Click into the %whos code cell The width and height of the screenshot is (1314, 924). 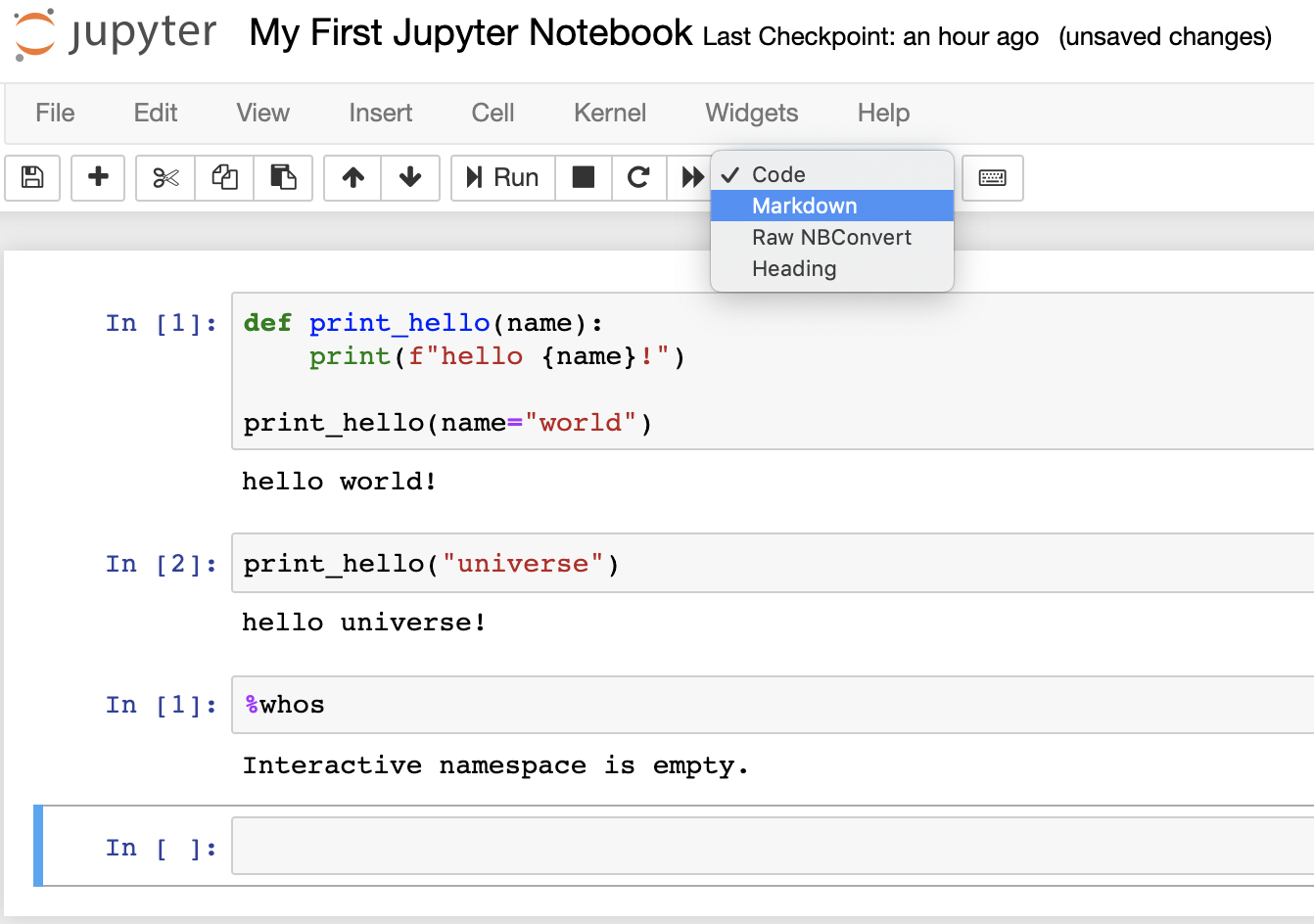pos(773,705)
